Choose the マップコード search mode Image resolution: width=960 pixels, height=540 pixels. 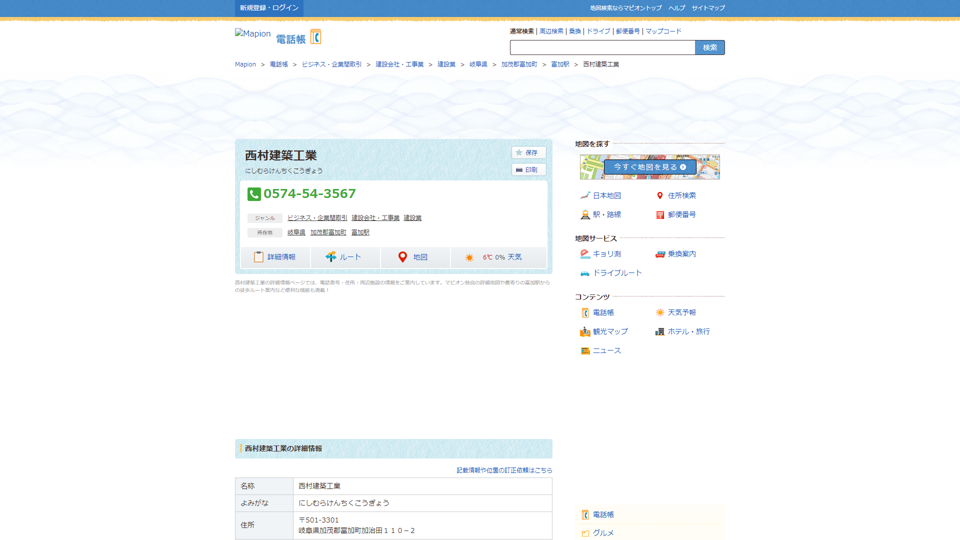[x=663, y=31]
